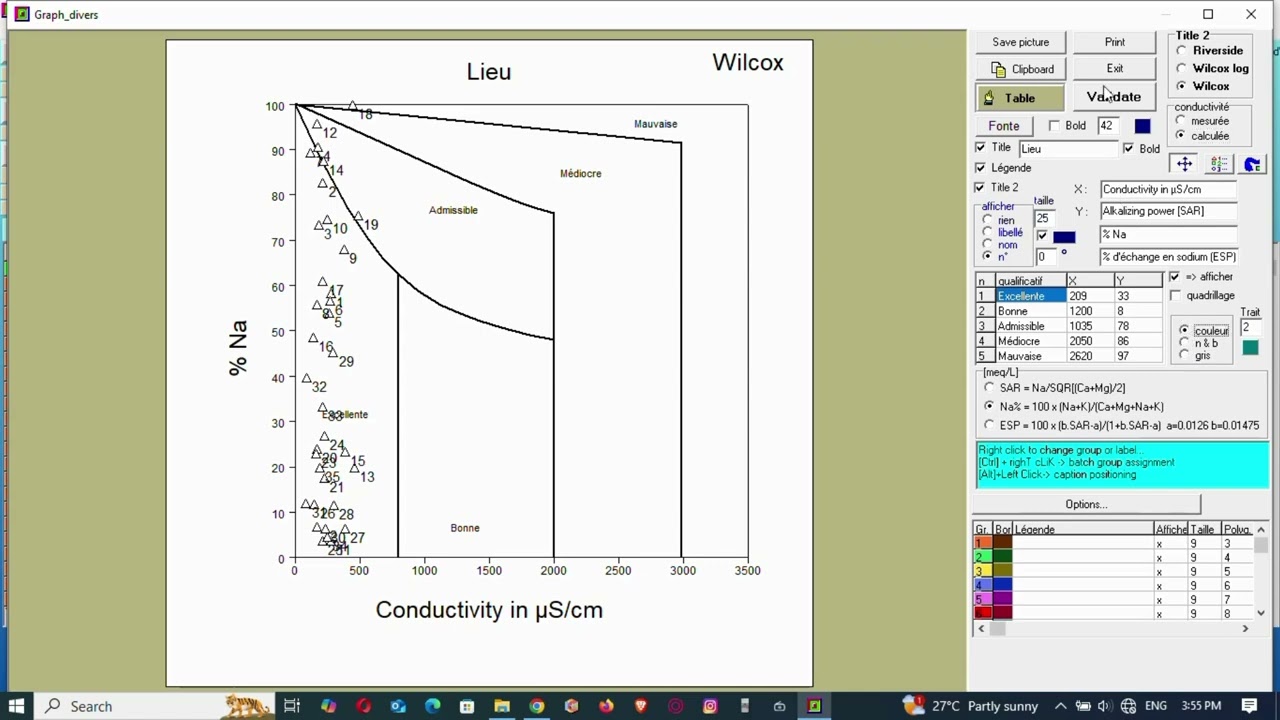
Task: Click the groups list scroll-right arrow
Action: 1245,628
